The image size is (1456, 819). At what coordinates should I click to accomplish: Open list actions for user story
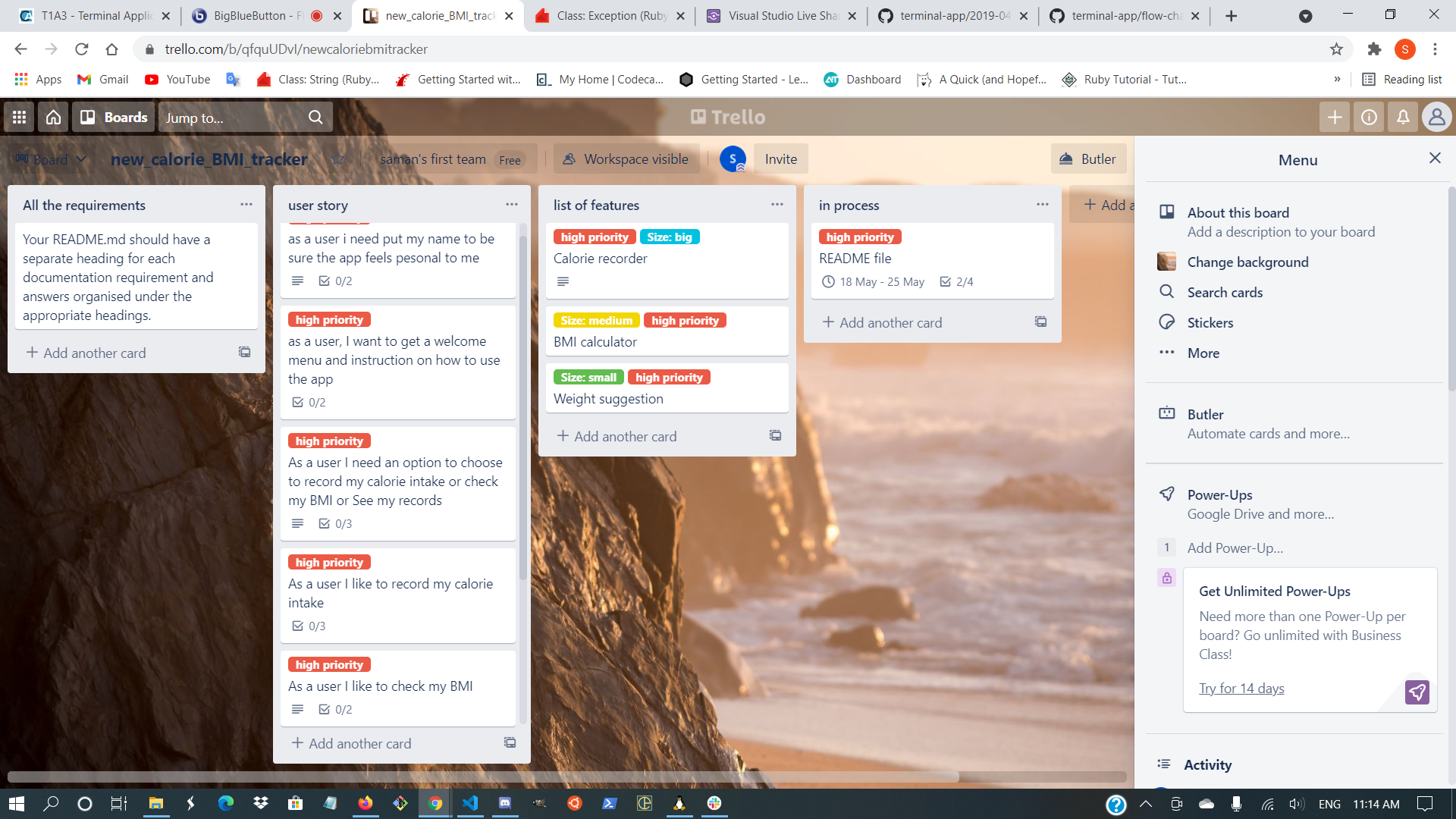[x=512, y=205]
